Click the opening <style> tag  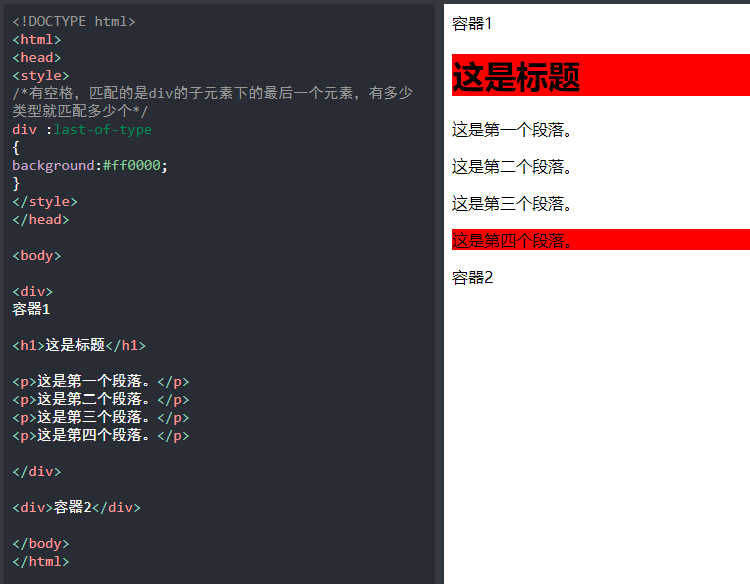coord(41,76)
